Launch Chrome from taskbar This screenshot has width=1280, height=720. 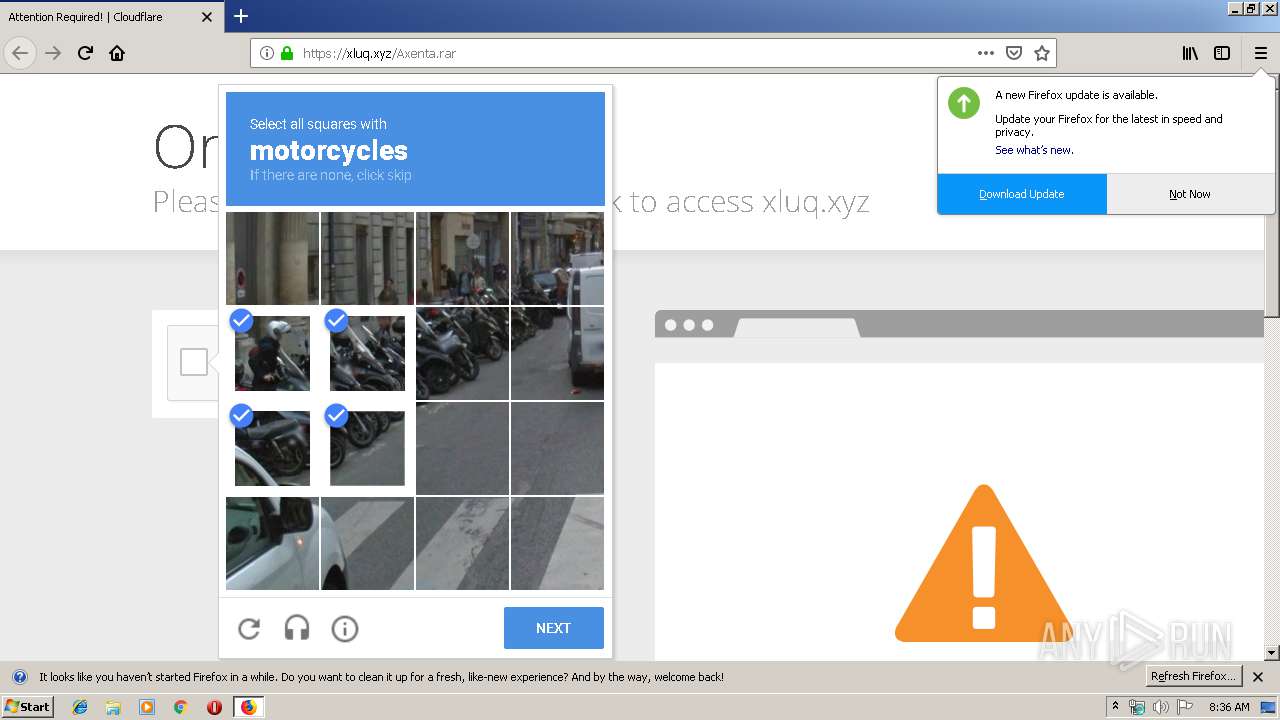(181, 707)
